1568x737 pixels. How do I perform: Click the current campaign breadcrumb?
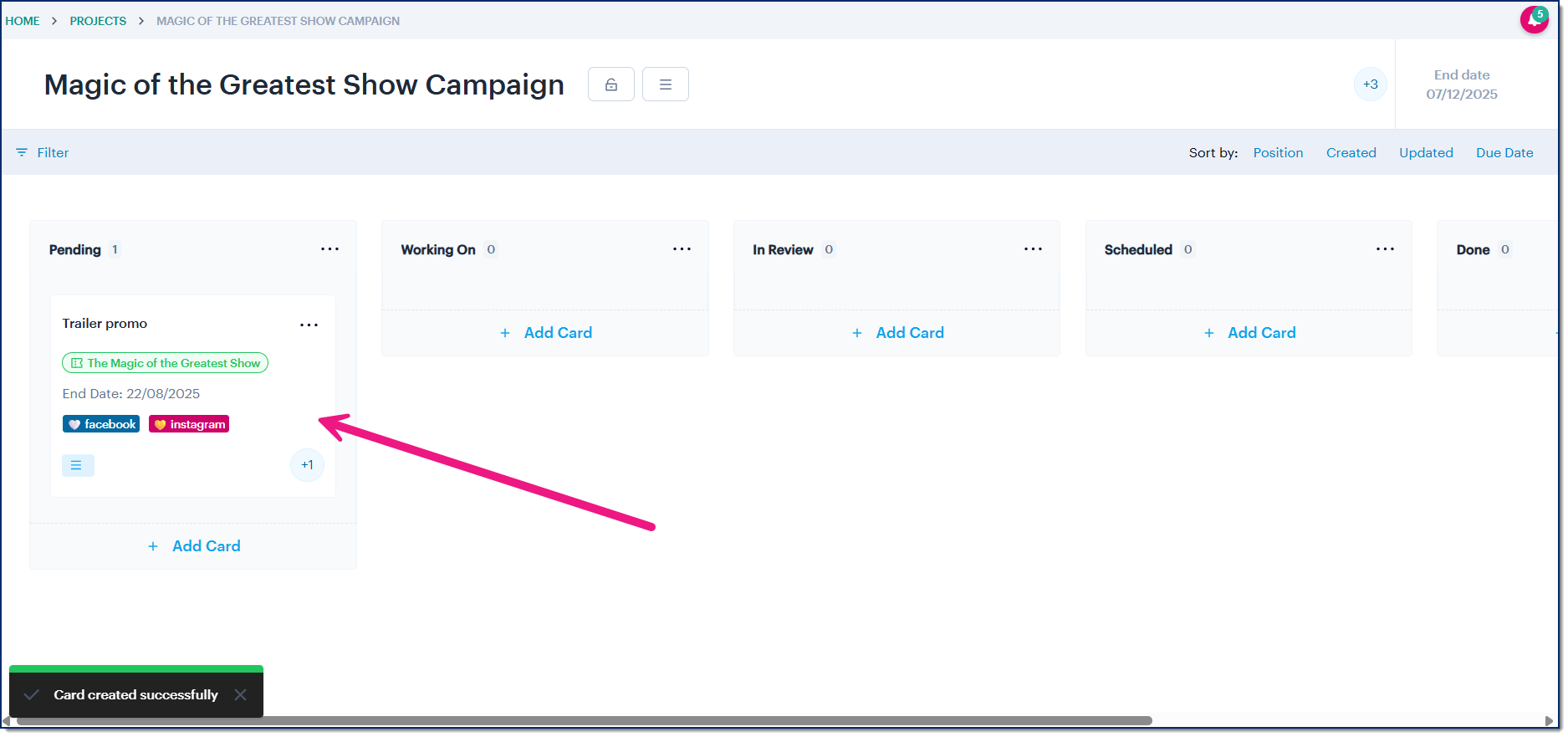(x=278, y=21)
